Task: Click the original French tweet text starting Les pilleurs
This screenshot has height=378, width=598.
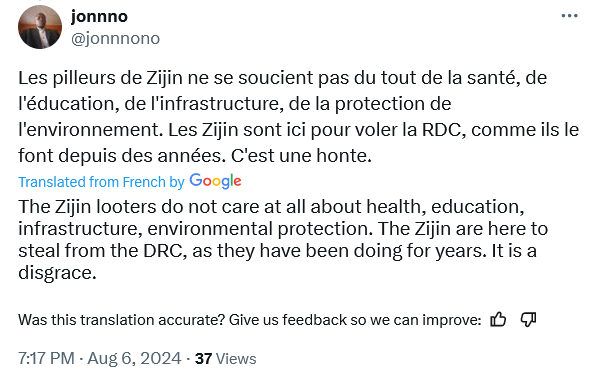Action: [299, 117]
